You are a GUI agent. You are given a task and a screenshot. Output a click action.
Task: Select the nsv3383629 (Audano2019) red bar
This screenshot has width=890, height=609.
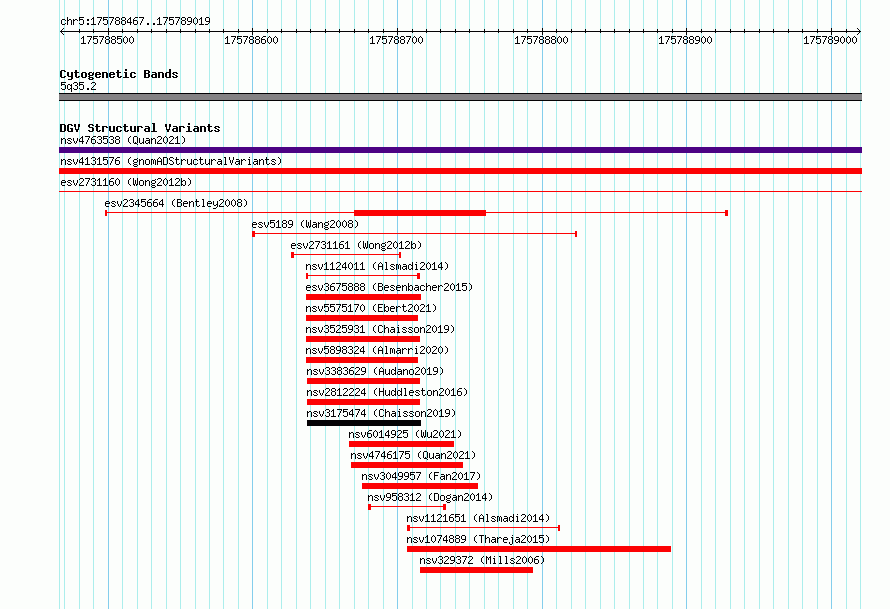pos(363,381)
